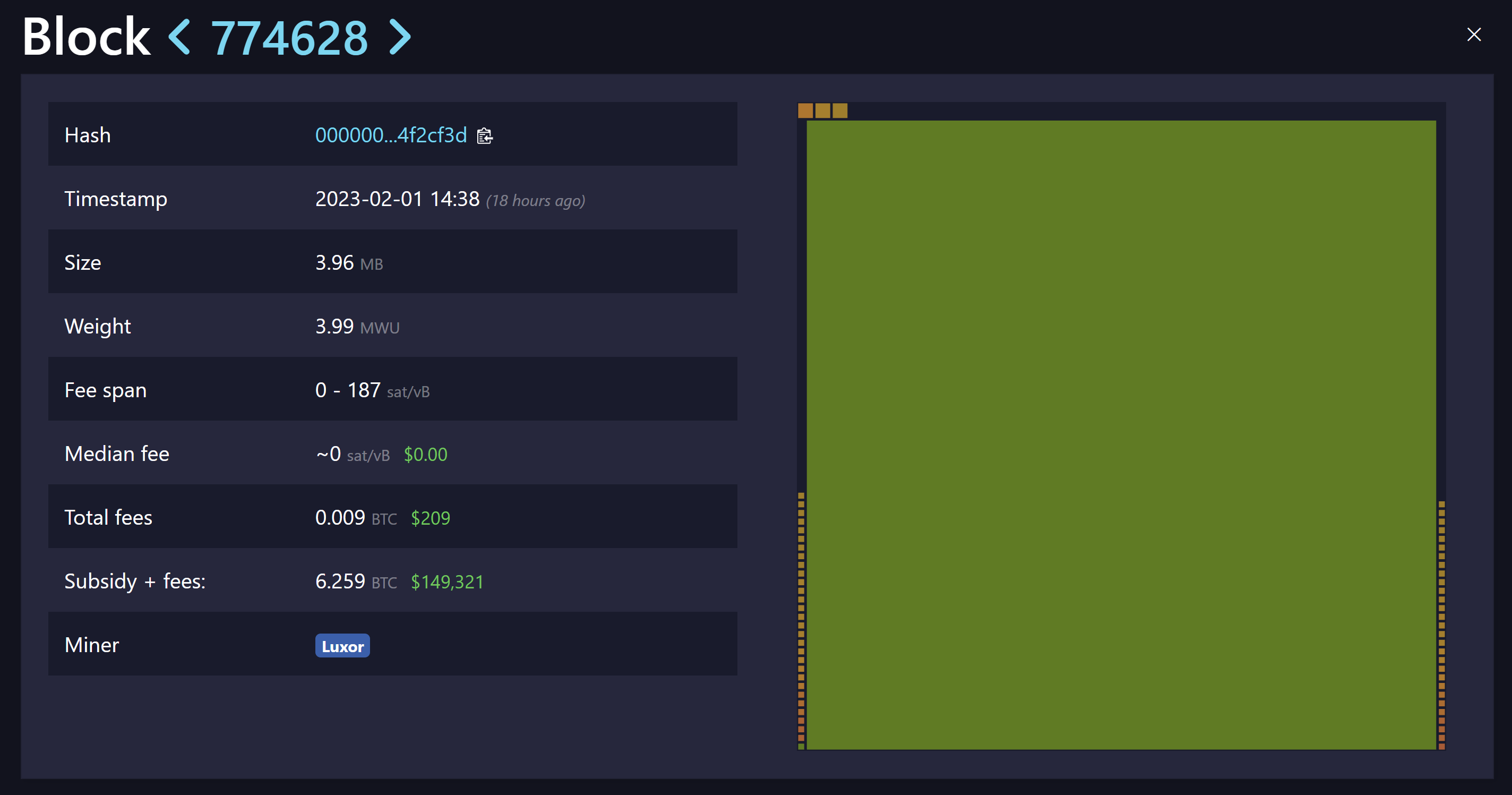Click the 2023-02-01 14:38 timestamp
This screenshot has height=795, width=1512.
(x=397, y=199)
